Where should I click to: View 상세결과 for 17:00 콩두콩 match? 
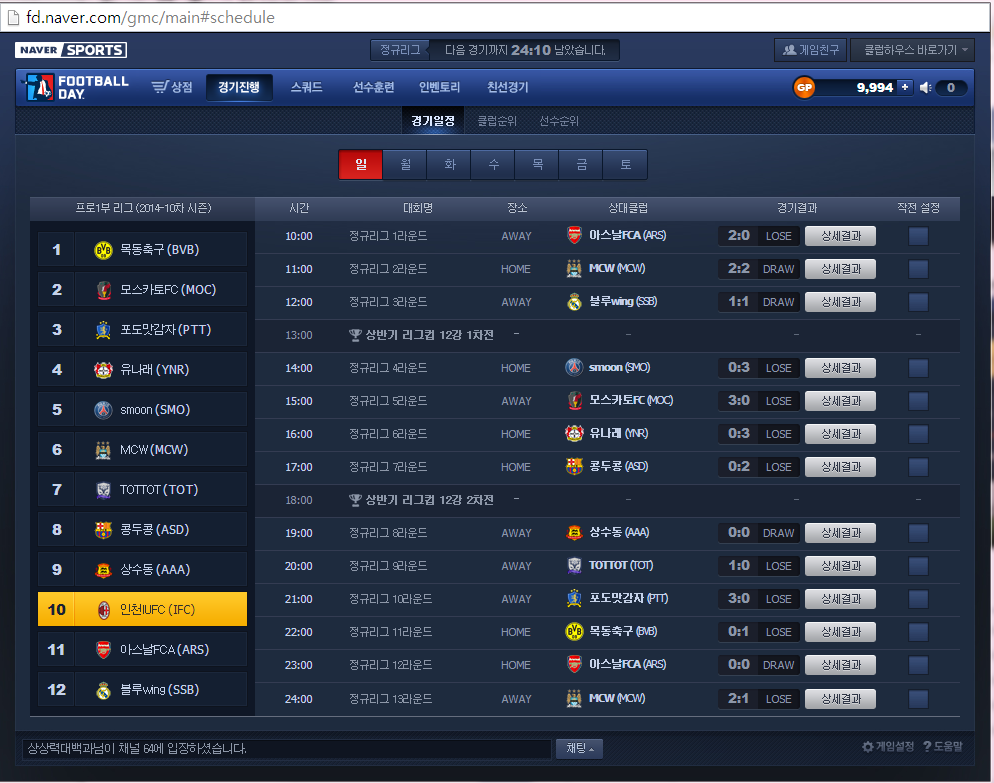click(x=841, y=467)
